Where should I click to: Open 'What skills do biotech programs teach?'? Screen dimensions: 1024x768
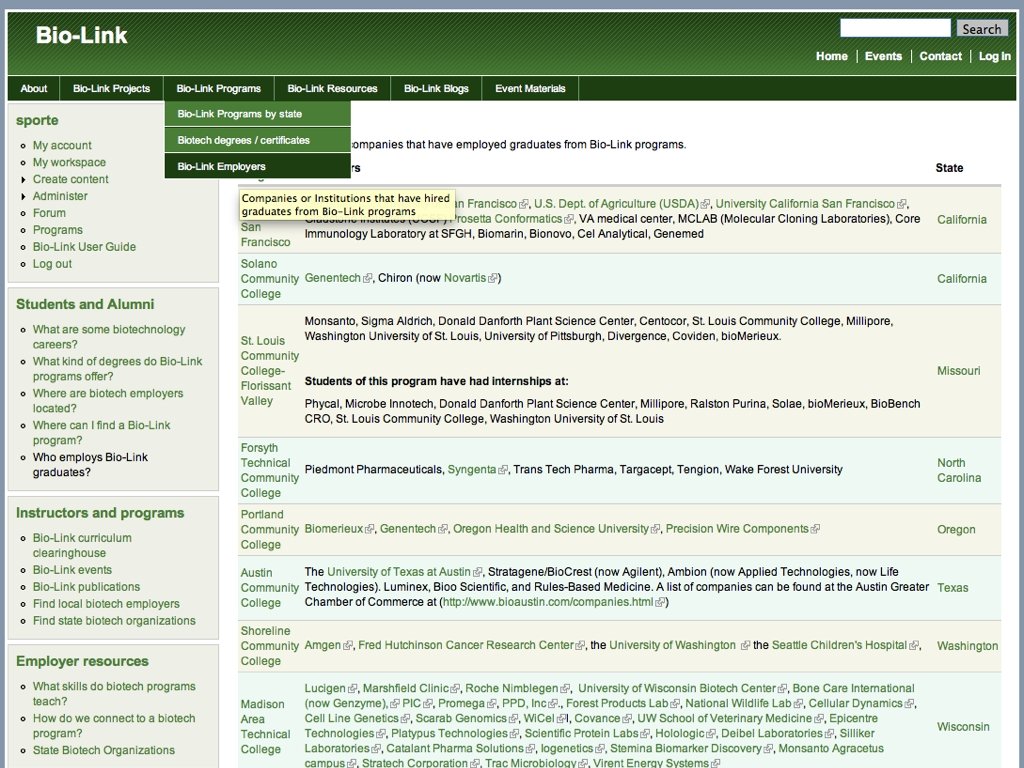tap(114, 694)
